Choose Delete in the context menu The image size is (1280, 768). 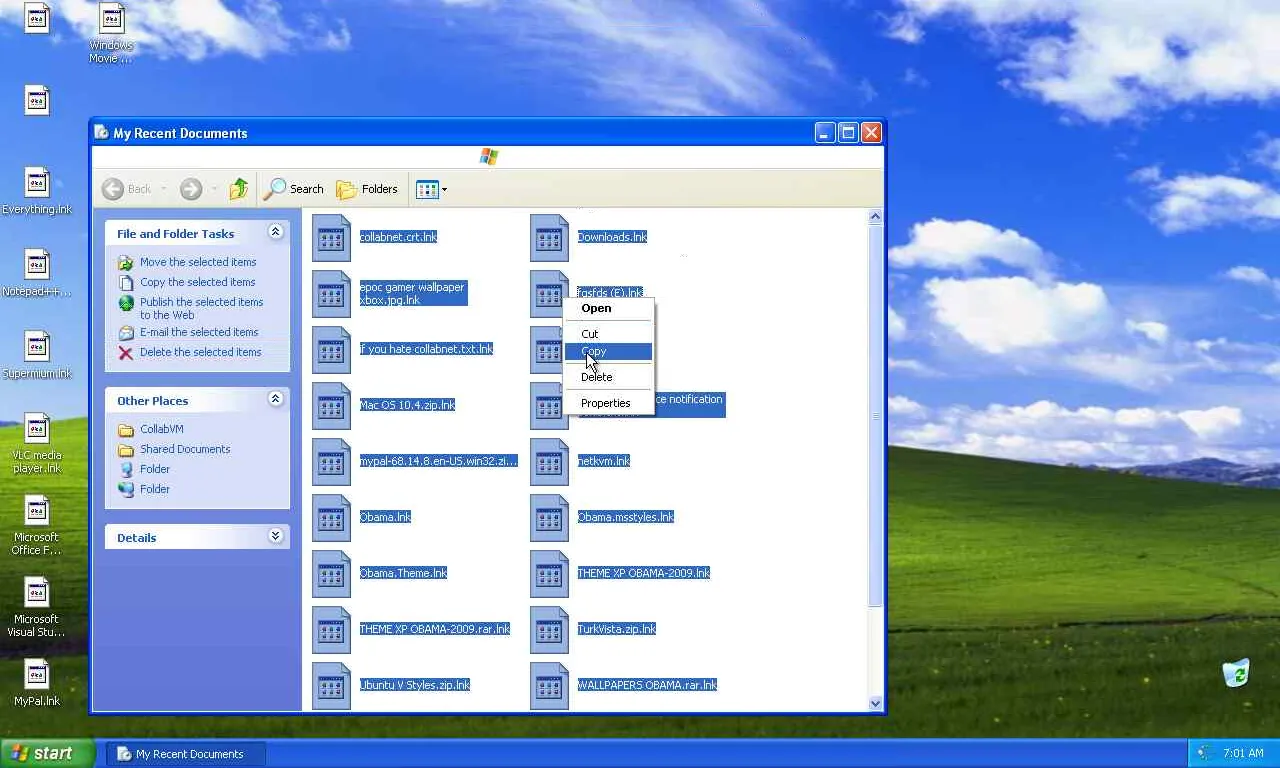(609, 377)
